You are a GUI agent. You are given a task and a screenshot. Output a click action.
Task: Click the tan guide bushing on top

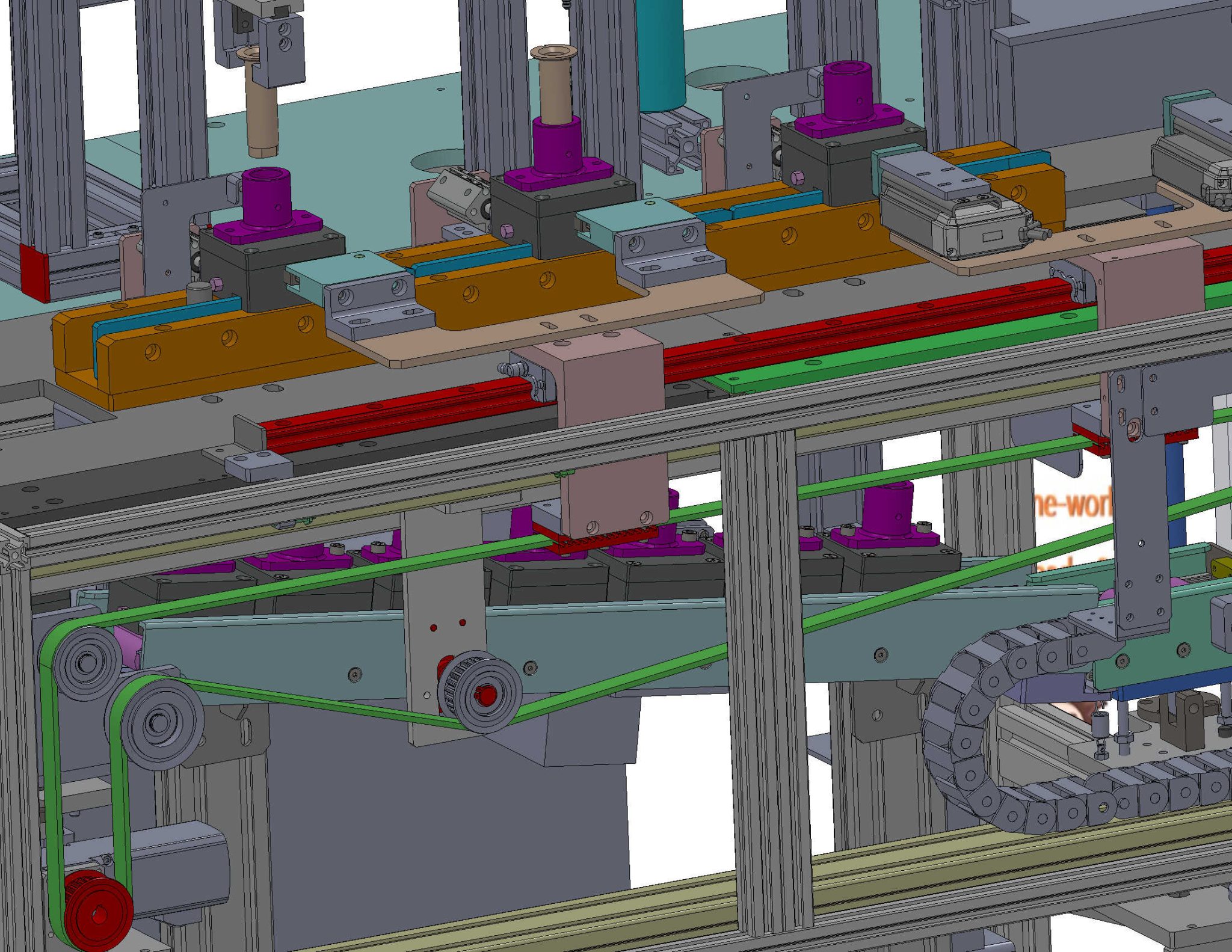(x=553, y=78)
